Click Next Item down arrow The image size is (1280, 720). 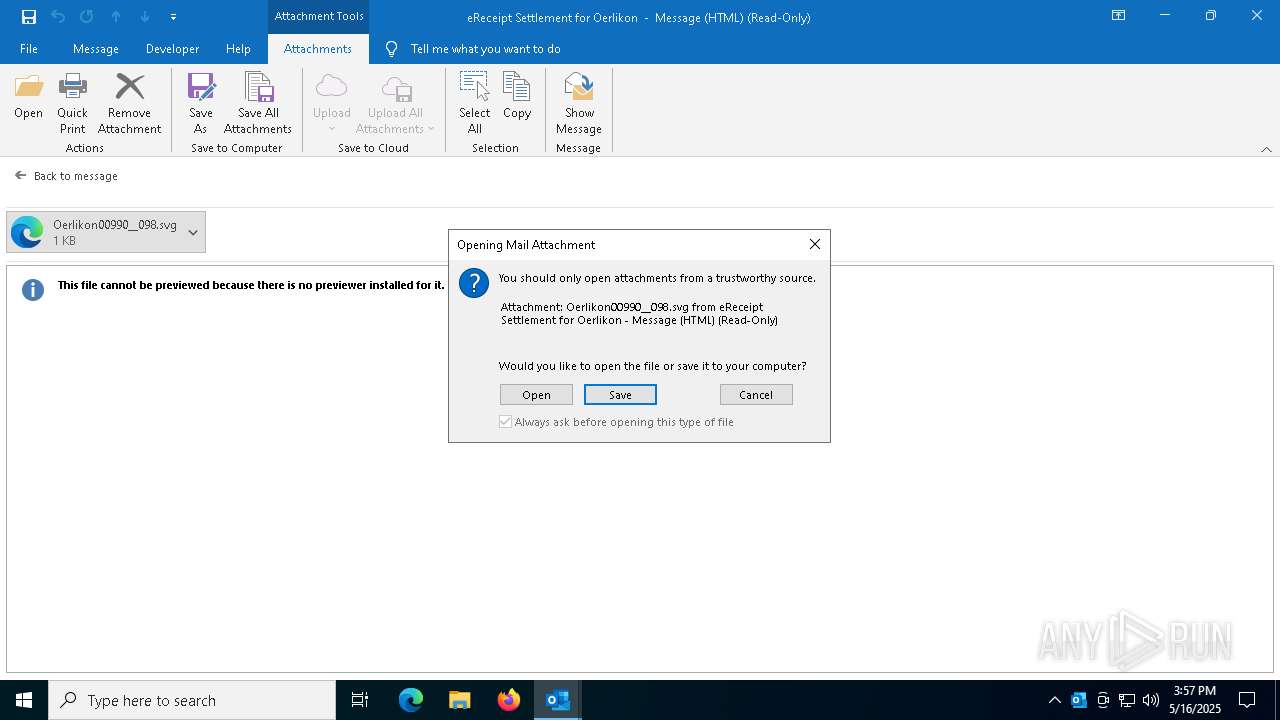coord(145,16)
